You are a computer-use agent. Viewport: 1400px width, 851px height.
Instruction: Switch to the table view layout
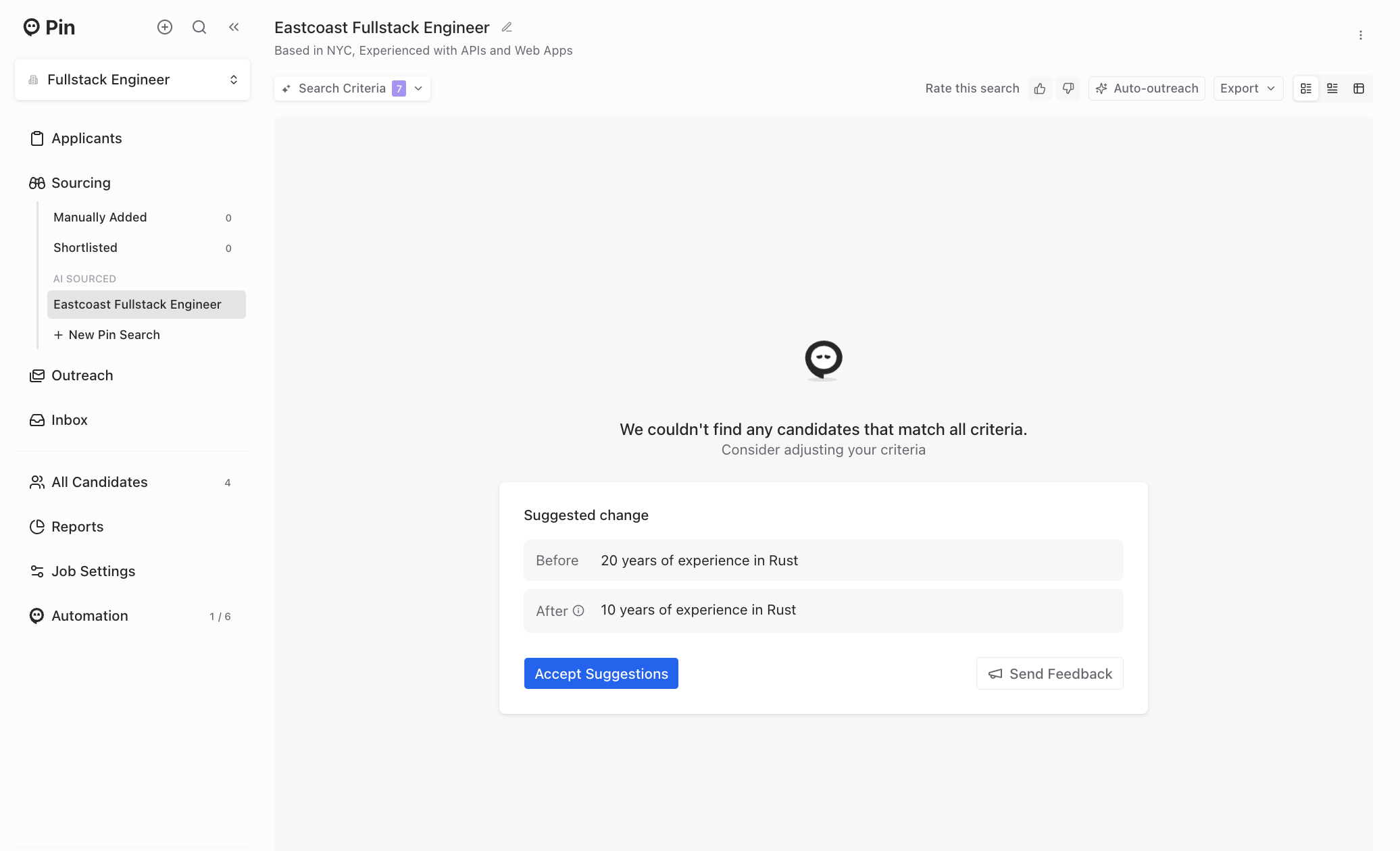(1359, 88)
